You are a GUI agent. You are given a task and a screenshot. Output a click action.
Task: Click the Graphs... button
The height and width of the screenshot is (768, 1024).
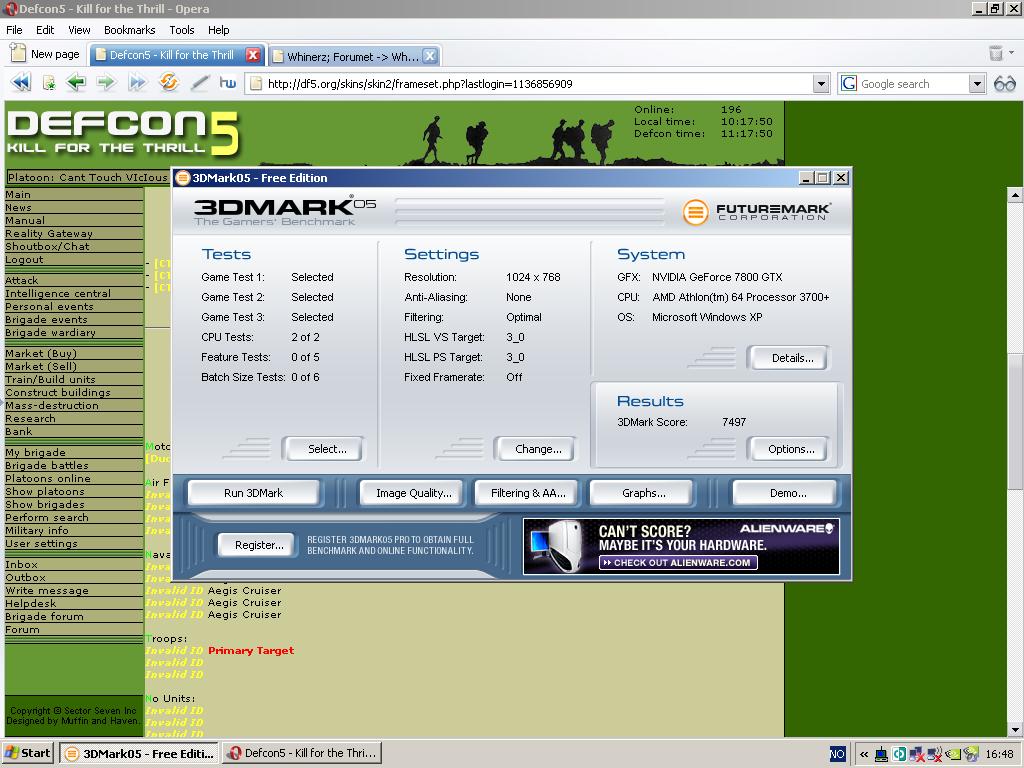(643, 493)
